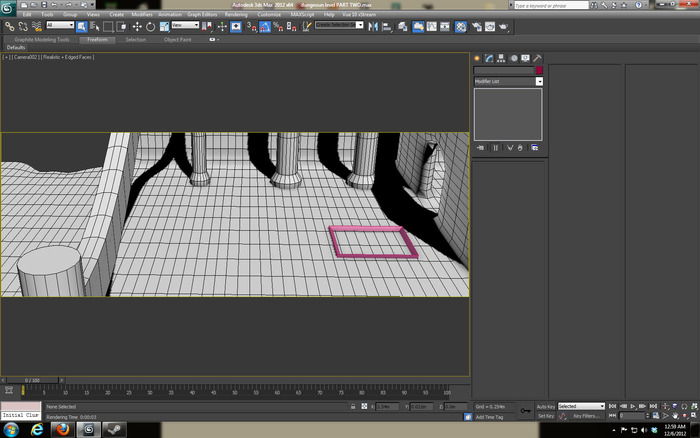Click Edit Named Selection Sets icon

click(307, 27)
